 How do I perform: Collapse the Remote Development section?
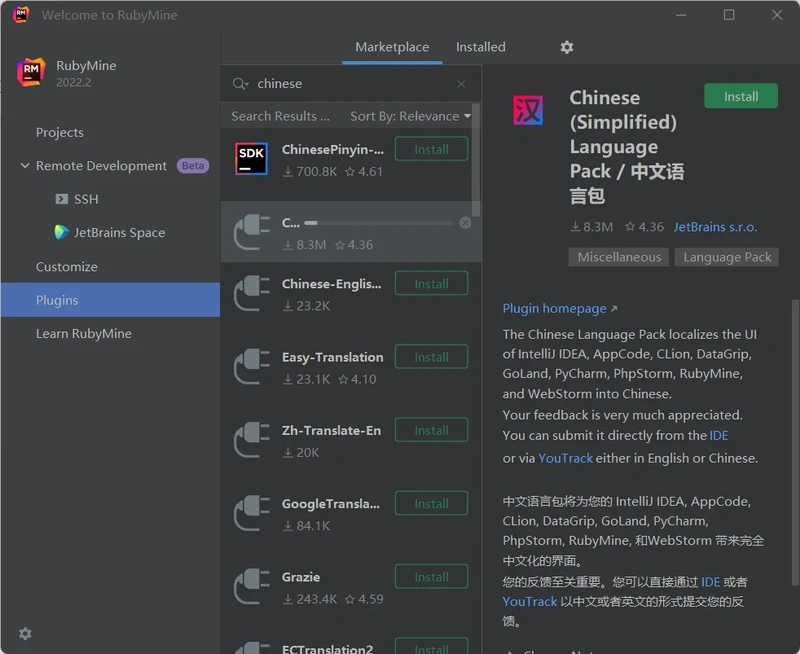23,165
